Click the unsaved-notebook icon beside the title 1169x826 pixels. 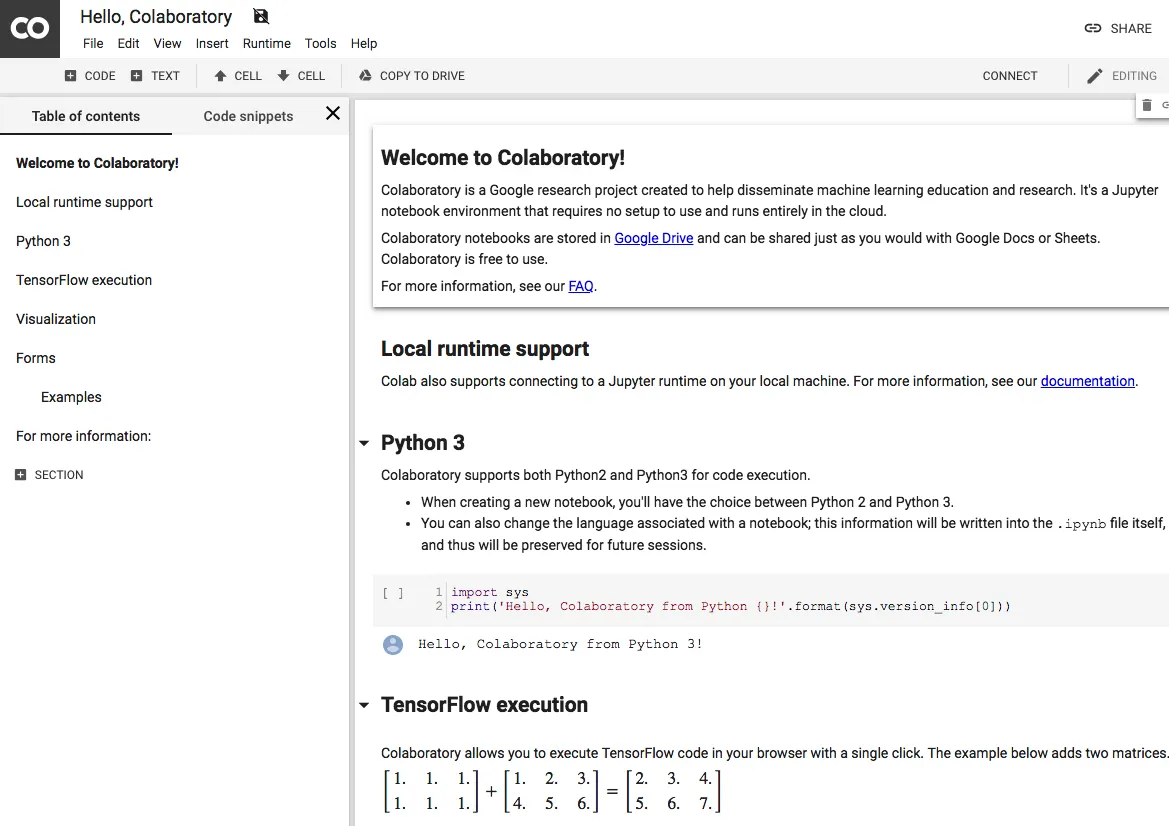[x=261, y=16]
